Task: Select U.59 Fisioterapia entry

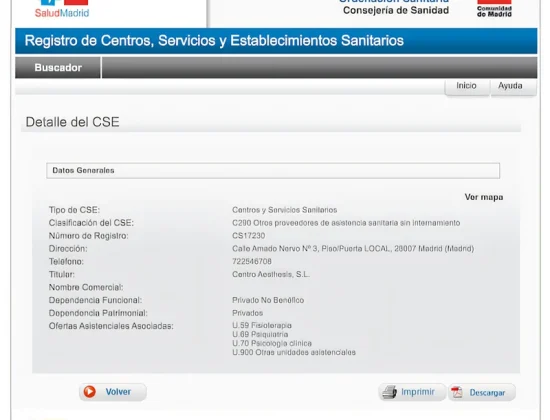Action: click(262, 326)
